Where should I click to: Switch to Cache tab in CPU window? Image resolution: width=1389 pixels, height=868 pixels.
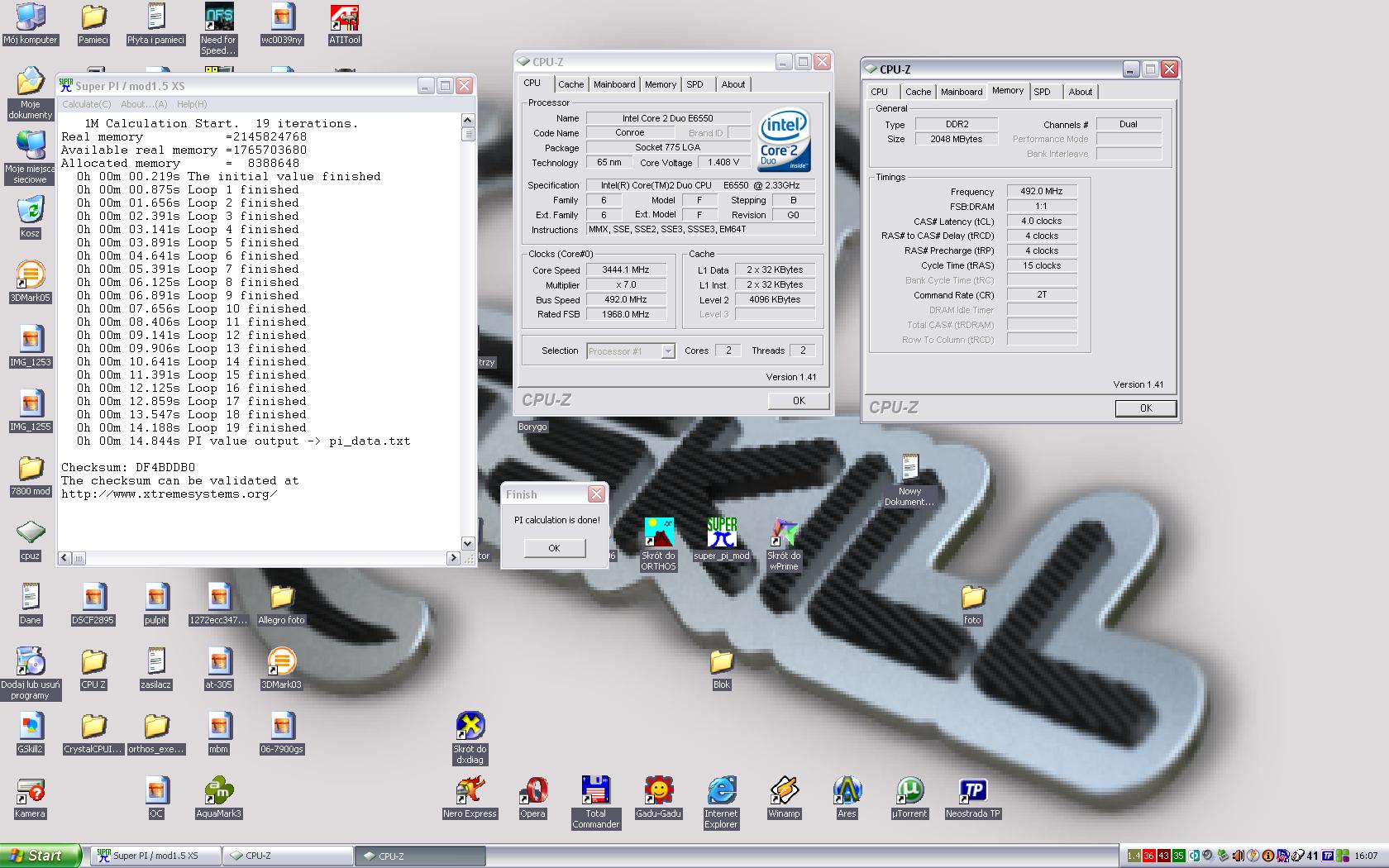tap(570, 84)
